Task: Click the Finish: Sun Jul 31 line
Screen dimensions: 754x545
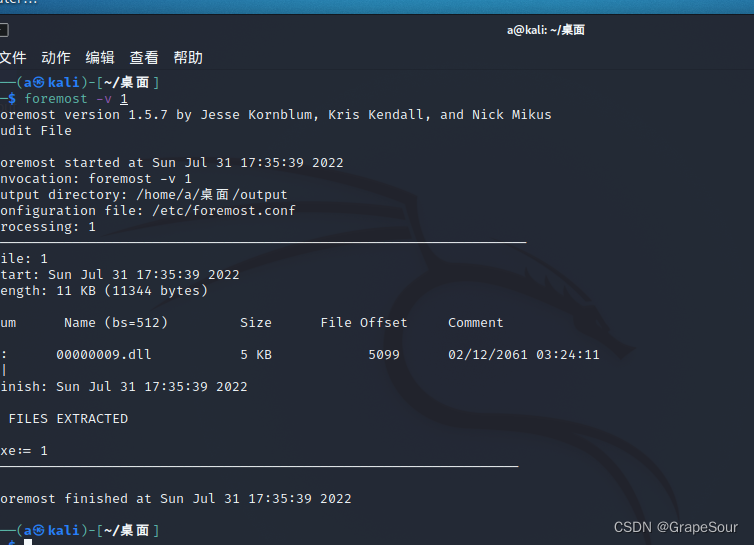Action: [x=124, y=386]
